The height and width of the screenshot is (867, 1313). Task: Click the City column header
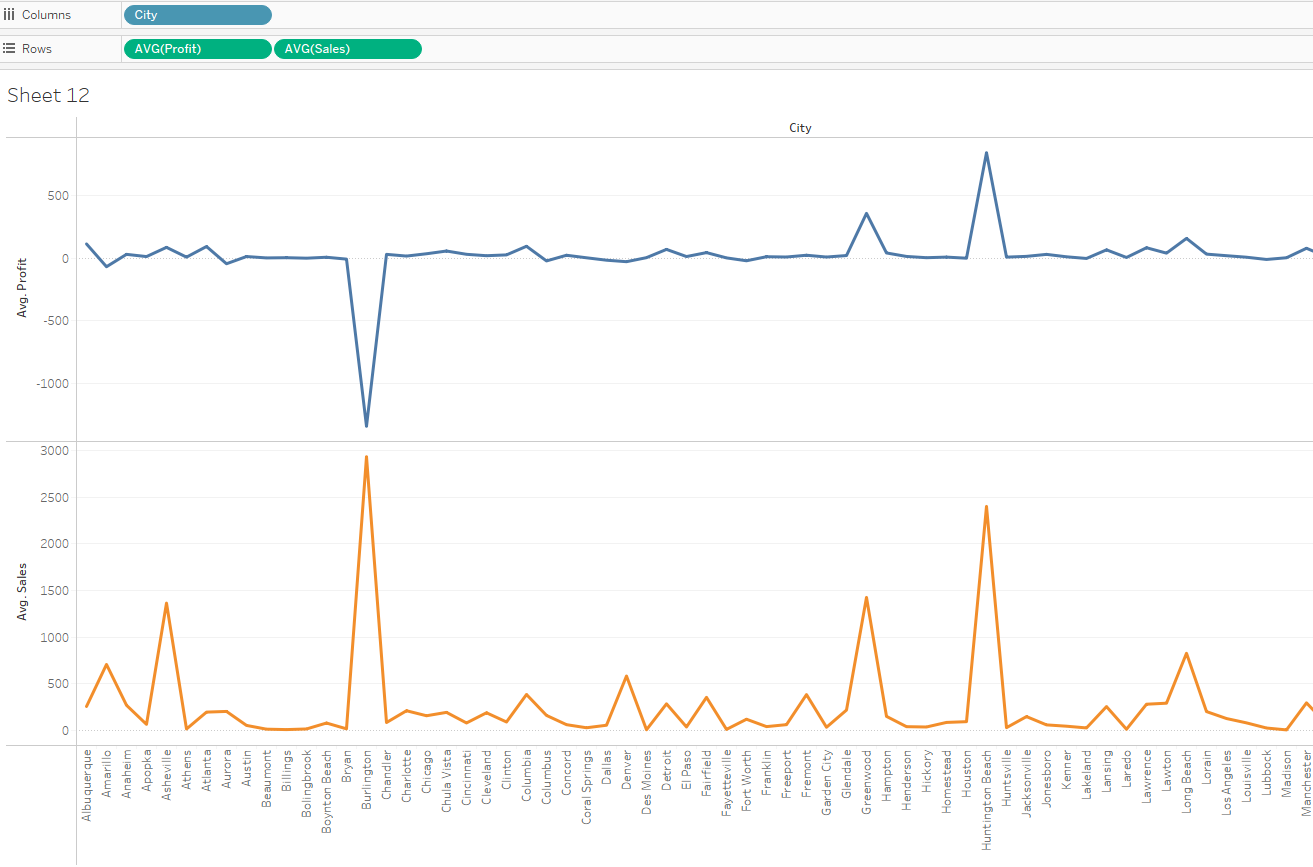coord(799,127)
